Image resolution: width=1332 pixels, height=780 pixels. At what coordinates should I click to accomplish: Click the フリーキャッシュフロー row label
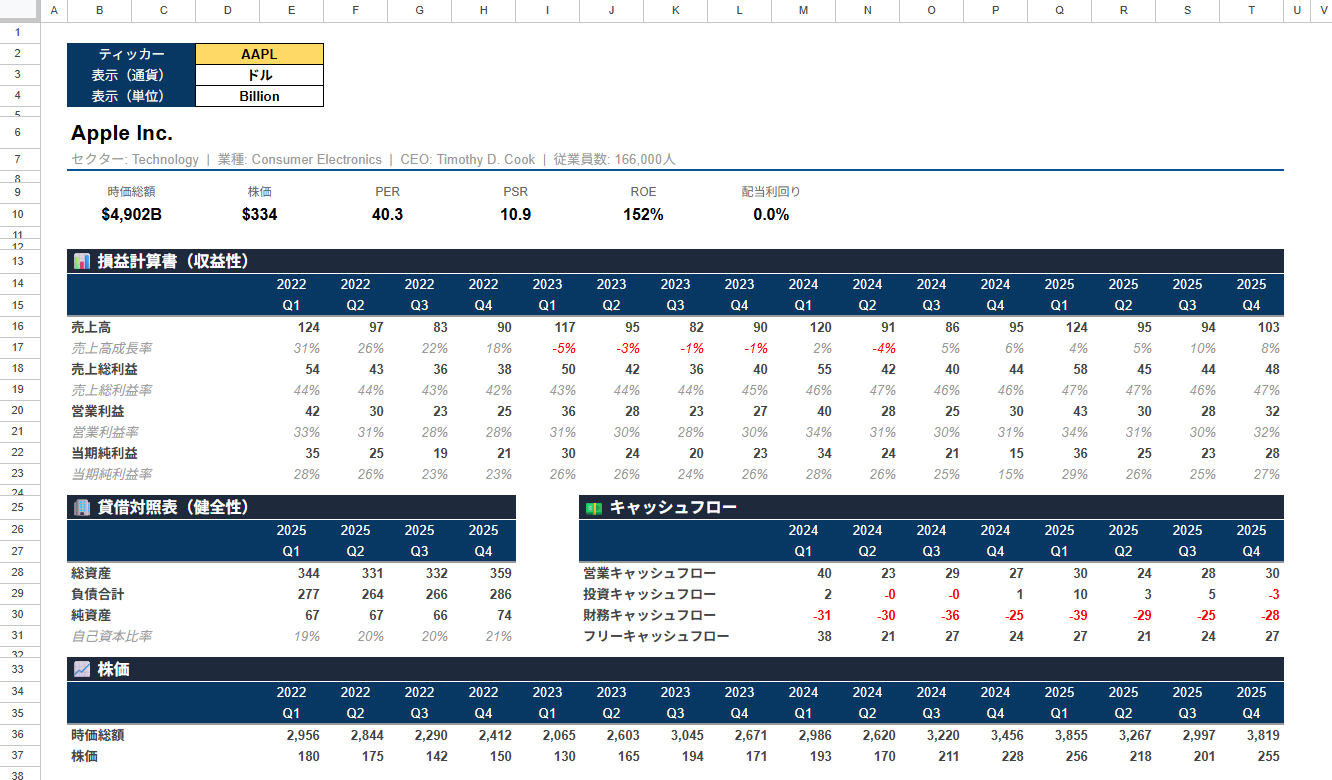click(x=656, y=636)
